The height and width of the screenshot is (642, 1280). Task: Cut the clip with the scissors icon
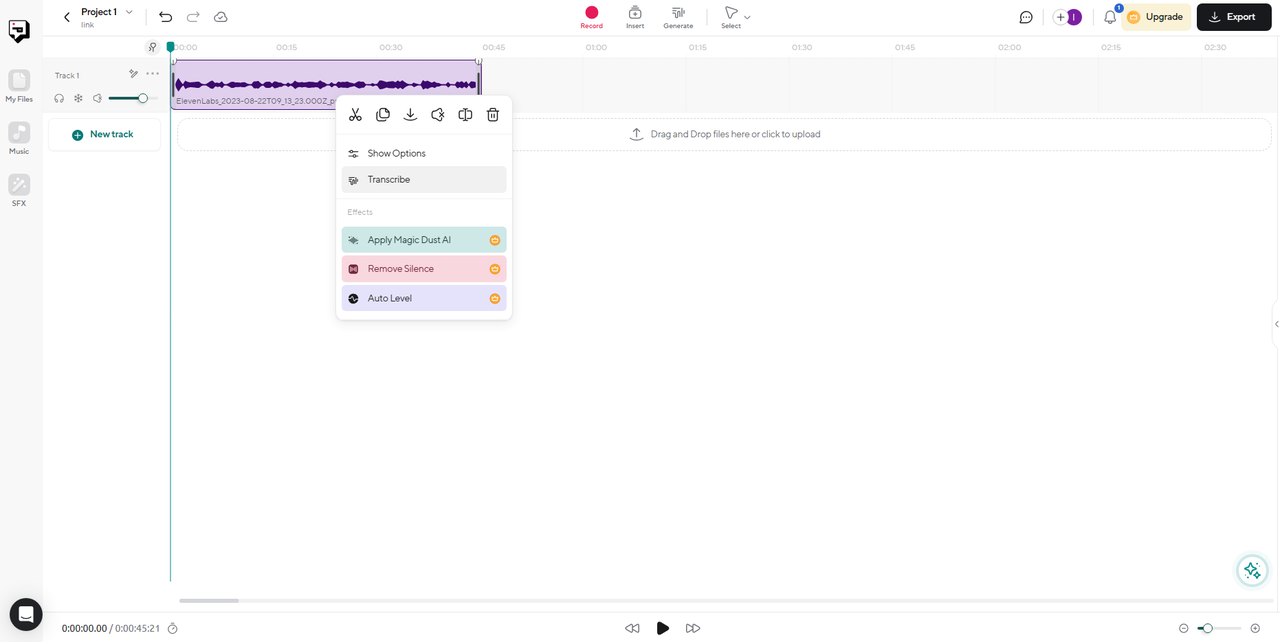355,115
